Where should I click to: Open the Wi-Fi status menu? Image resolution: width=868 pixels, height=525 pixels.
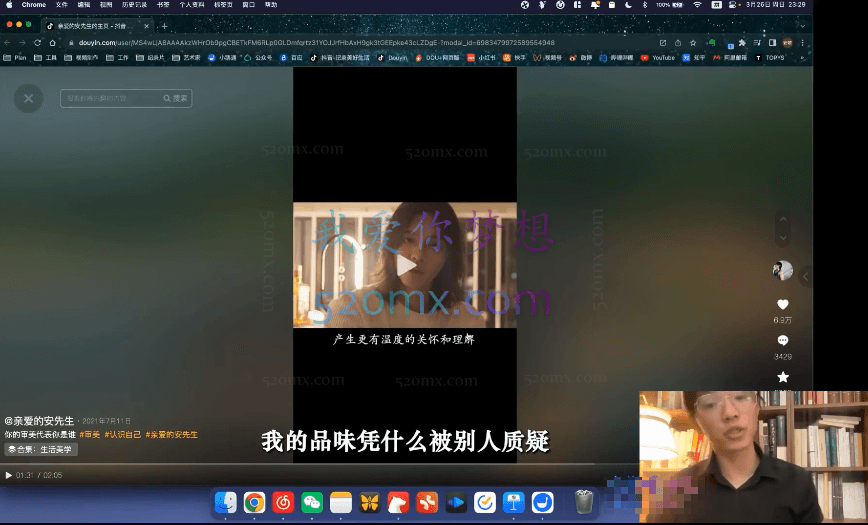(x=698, y=4)
